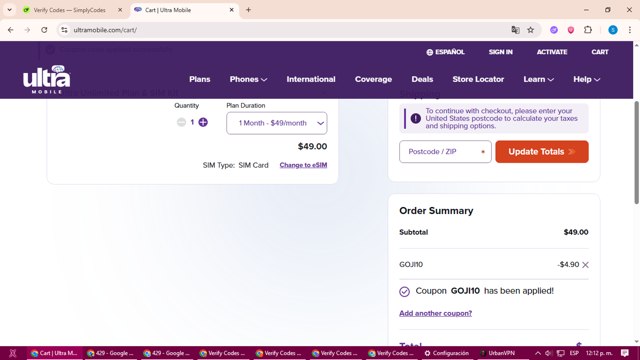Open the Chrome profile avatar
Screen dimensions: 640x360
click(613, 30)
